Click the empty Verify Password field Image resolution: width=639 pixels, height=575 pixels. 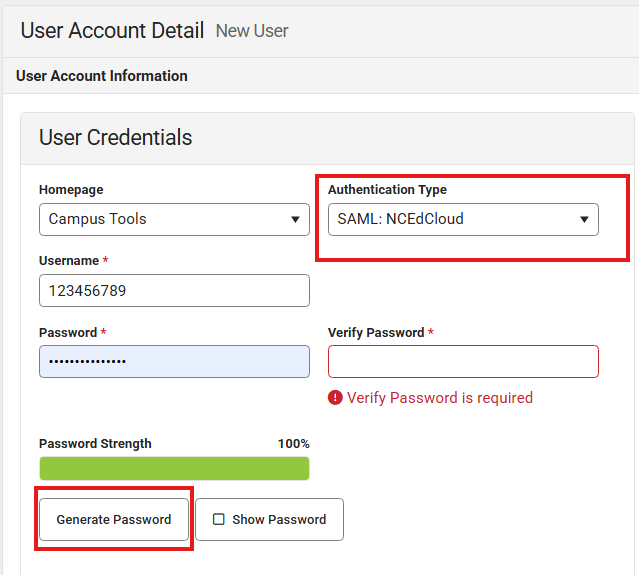click(x=463, y=361)
